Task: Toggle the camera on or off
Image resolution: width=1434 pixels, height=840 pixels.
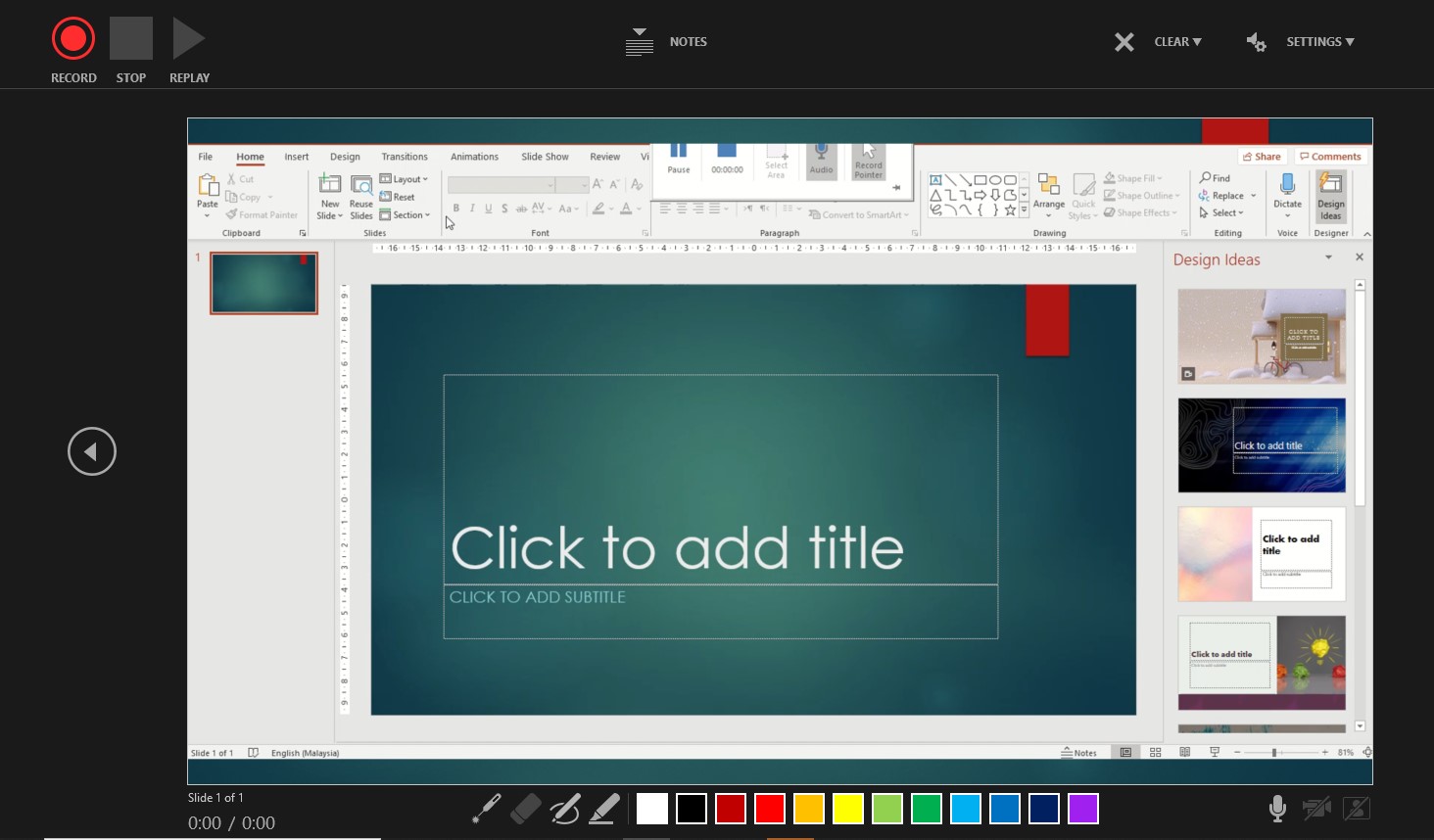Action: coord(1316,809)
